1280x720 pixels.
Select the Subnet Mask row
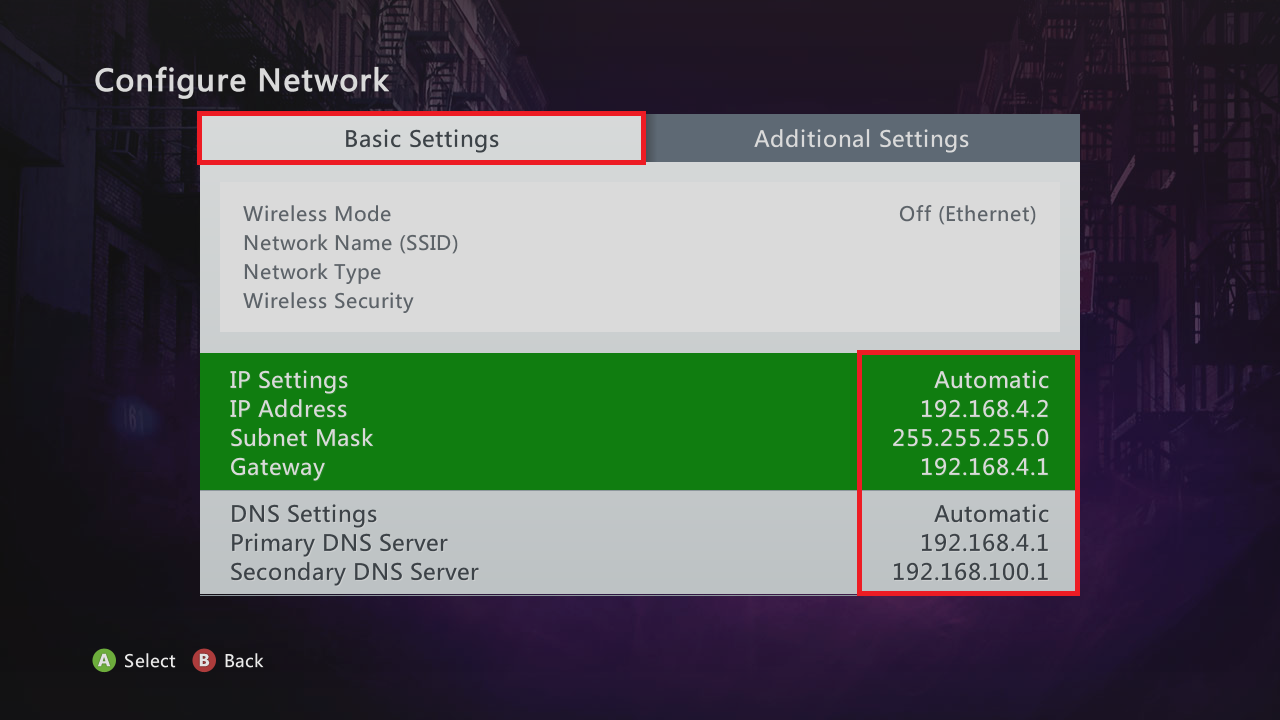coord(301,438)
